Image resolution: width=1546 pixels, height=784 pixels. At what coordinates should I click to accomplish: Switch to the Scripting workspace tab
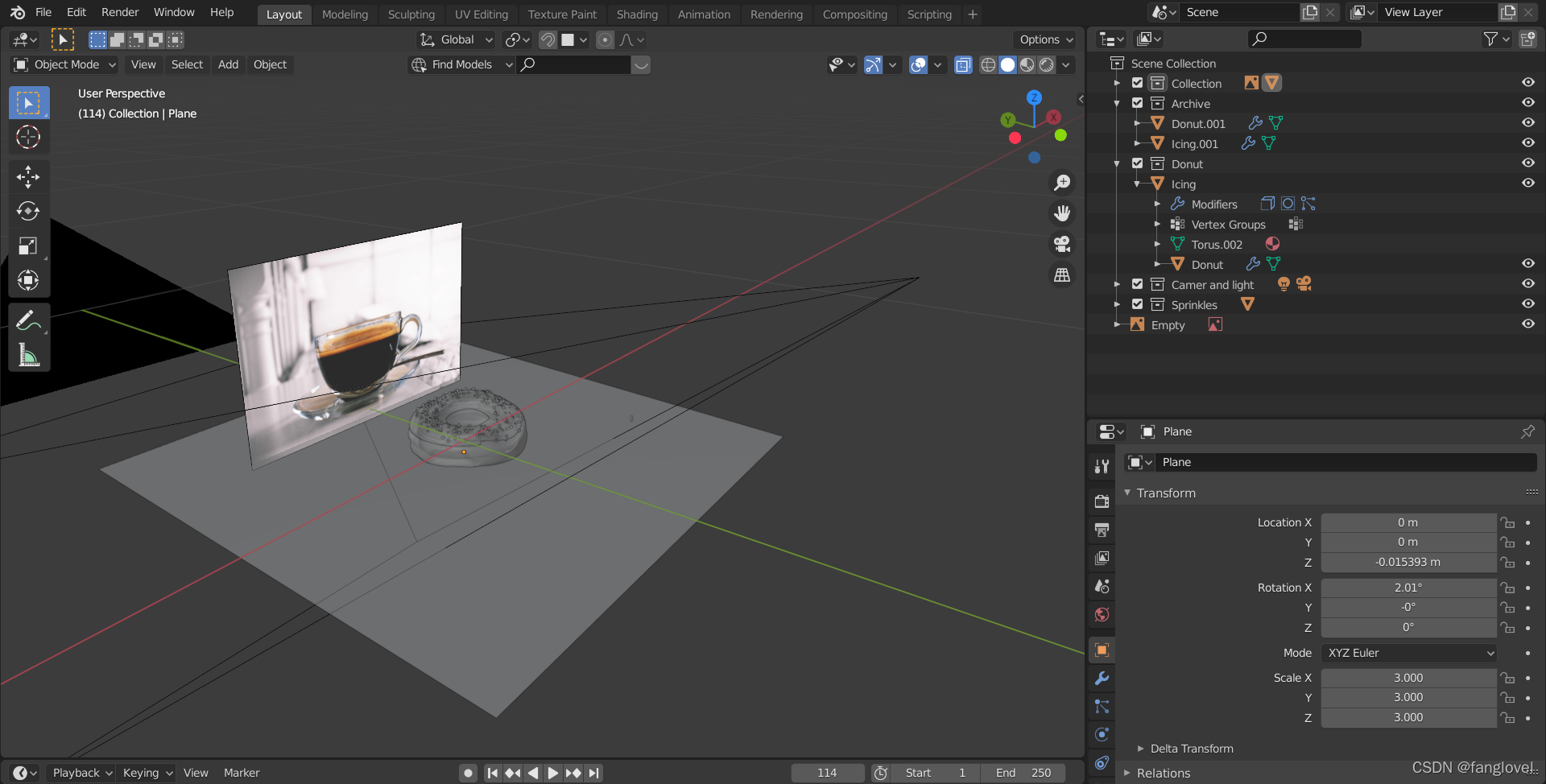pos(929,14)
